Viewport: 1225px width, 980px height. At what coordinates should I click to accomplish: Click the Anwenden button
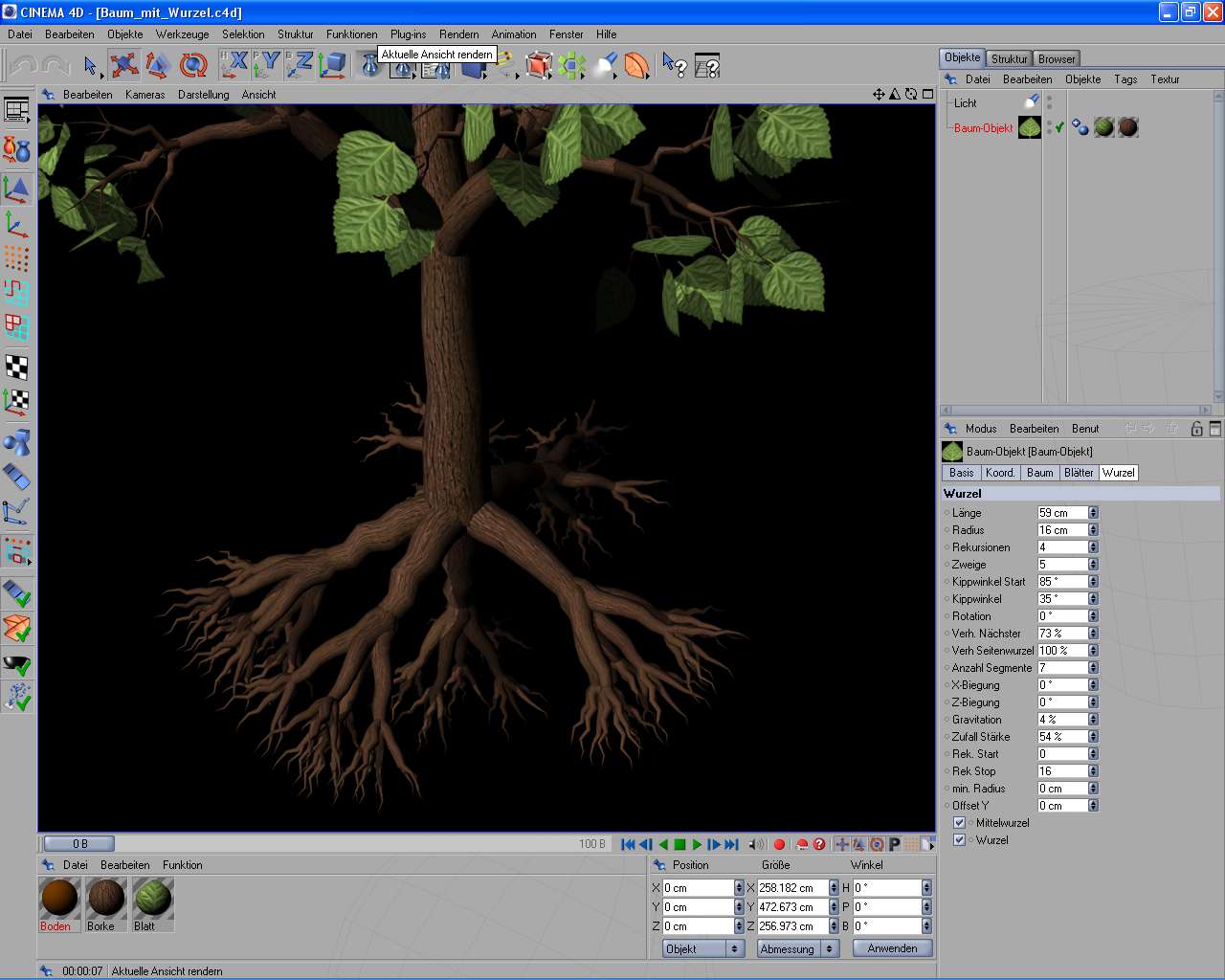(x=892, y=948)
